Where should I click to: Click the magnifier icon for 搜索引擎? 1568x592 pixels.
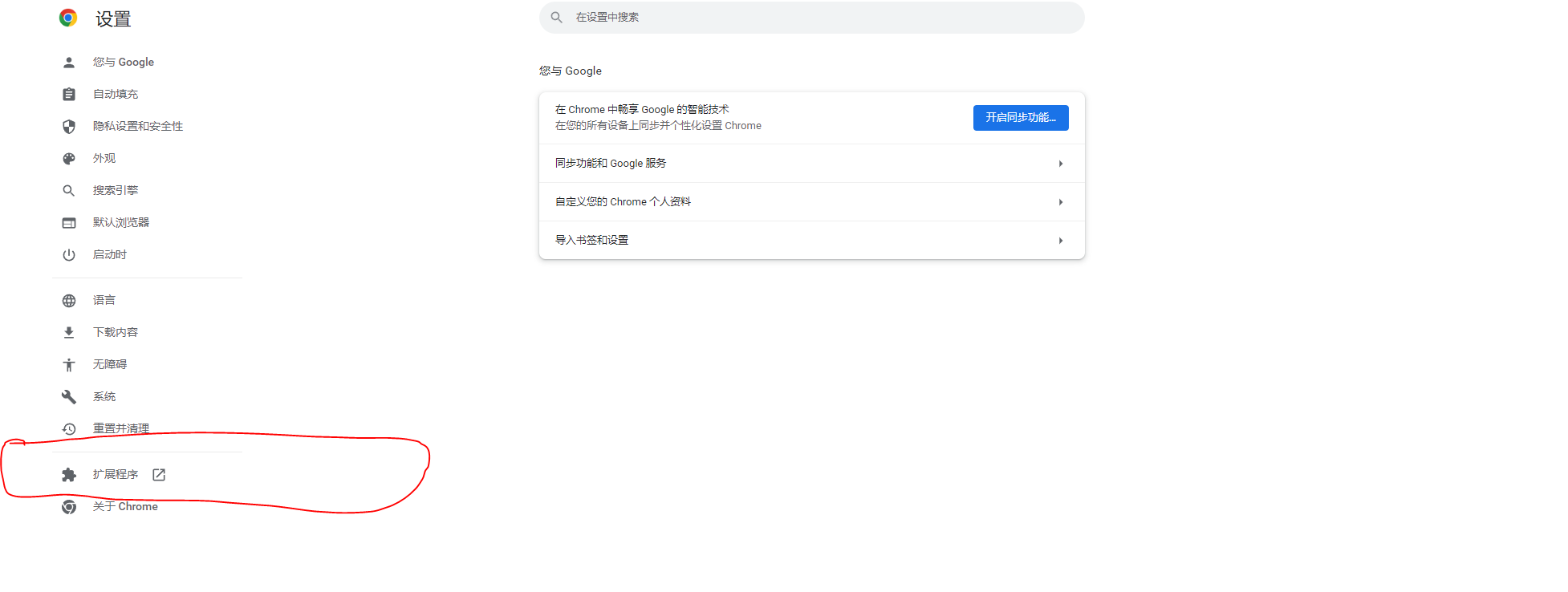69,191
